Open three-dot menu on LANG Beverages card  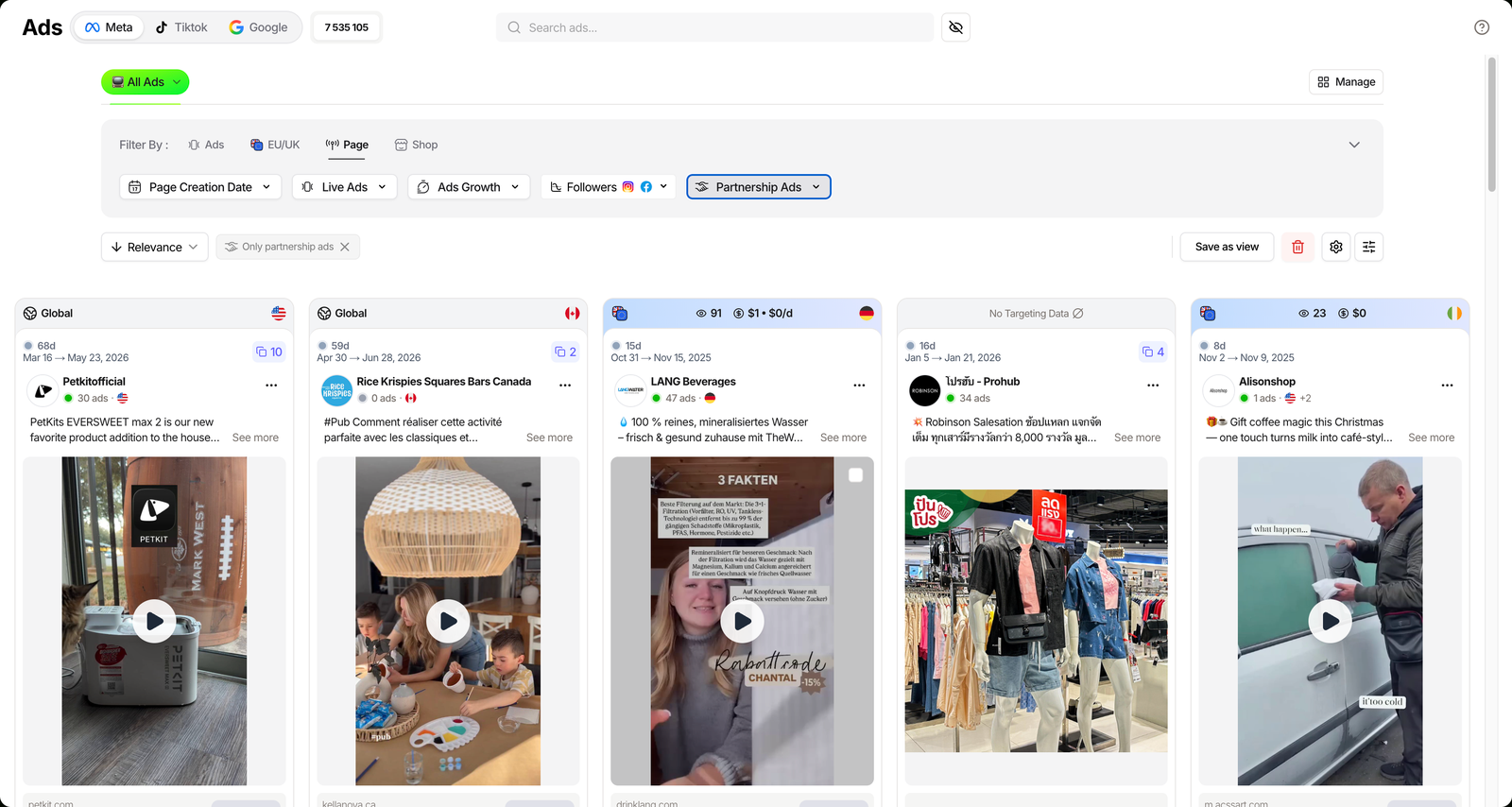click(x=859, y=386)
